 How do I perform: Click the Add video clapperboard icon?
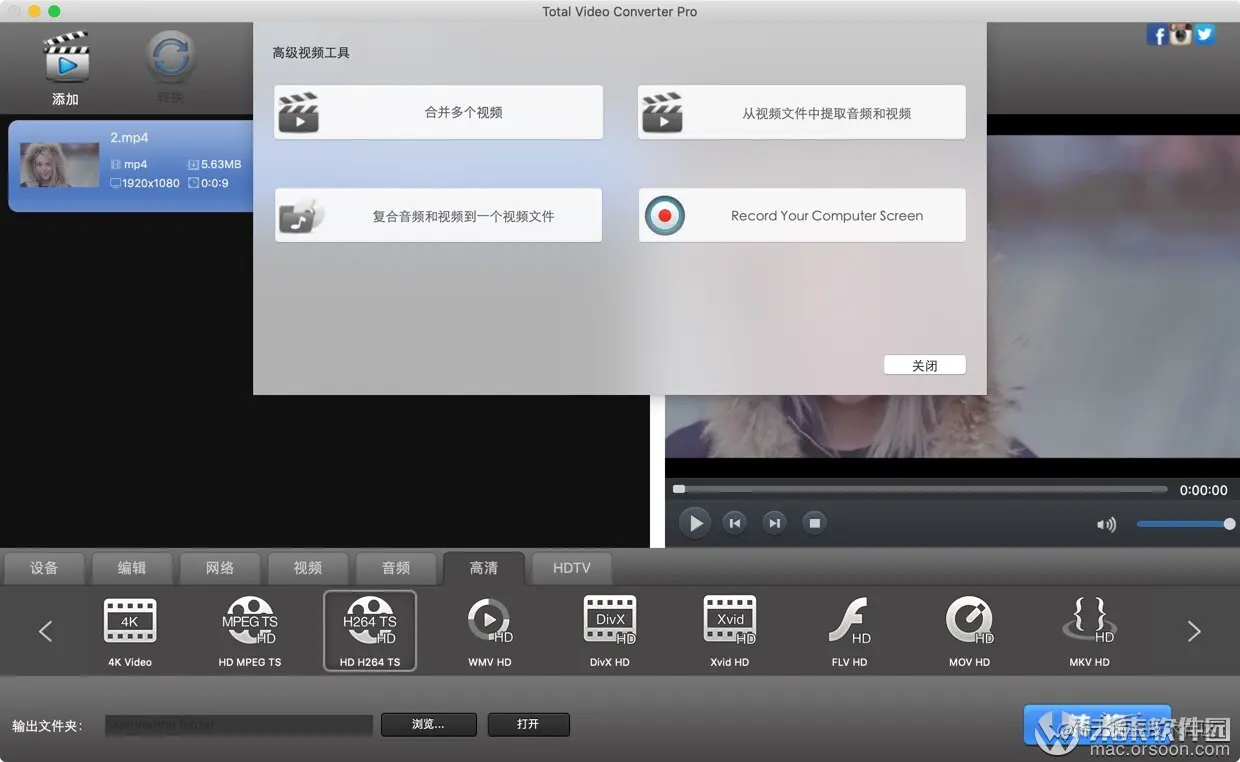(x=66, y=58)
